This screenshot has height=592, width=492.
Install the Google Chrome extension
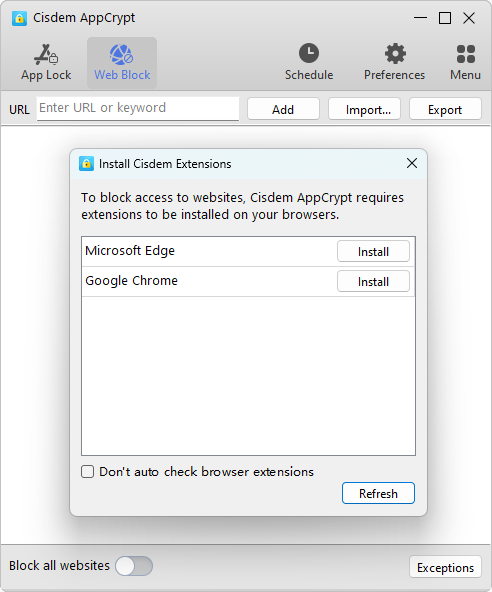point(373,281)
